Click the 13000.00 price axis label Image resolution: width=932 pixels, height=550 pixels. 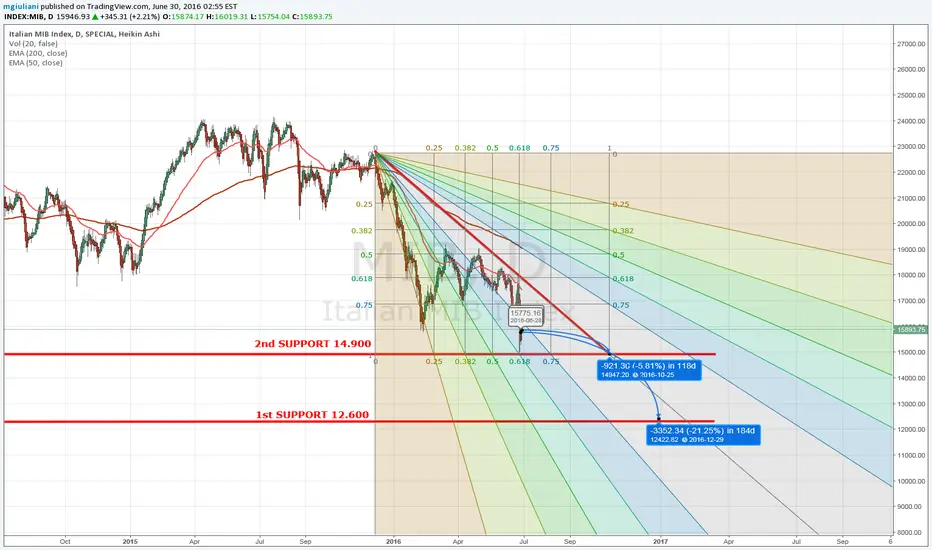[x=910, y=404]
